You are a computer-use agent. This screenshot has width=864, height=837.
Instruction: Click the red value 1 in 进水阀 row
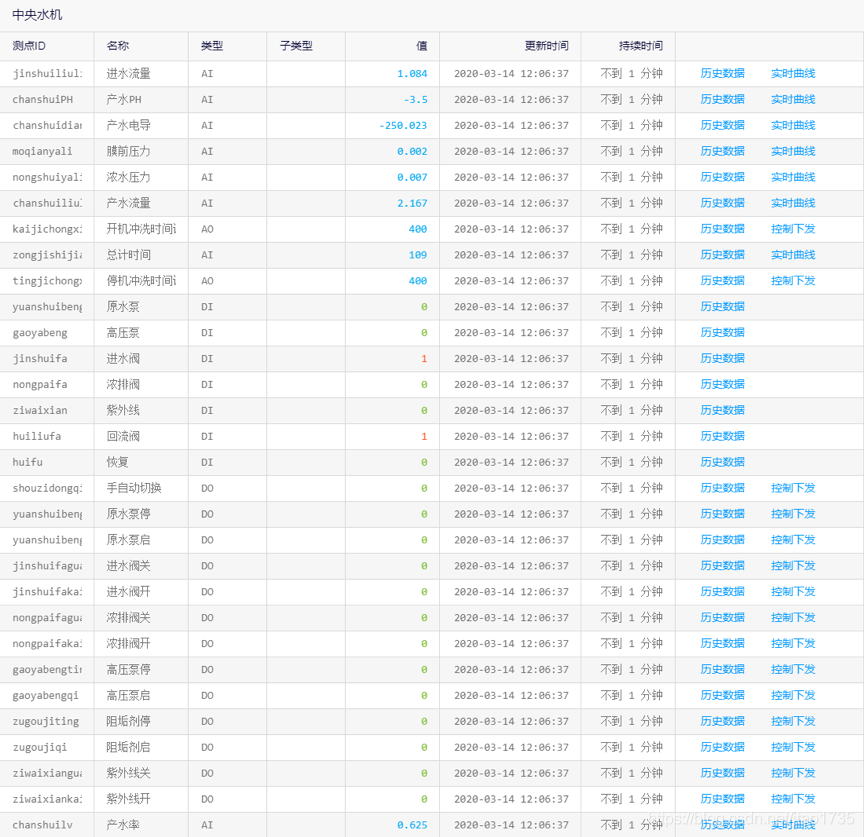click(424, 358)
